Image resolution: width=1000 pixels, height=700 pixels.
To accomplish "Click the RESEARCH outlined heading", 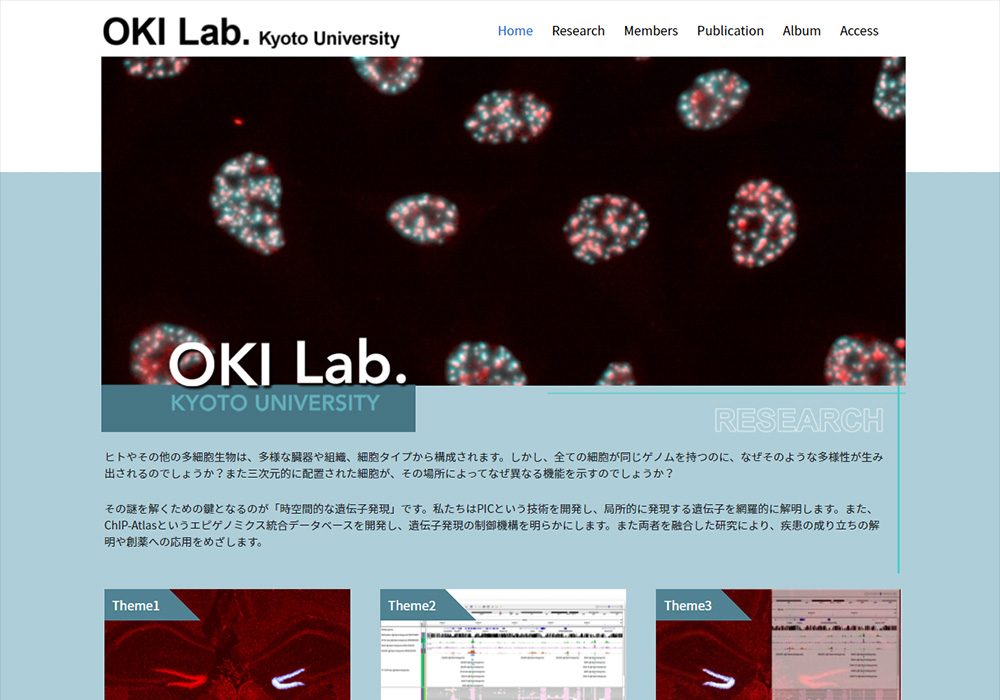I will (x=798, y=420).
